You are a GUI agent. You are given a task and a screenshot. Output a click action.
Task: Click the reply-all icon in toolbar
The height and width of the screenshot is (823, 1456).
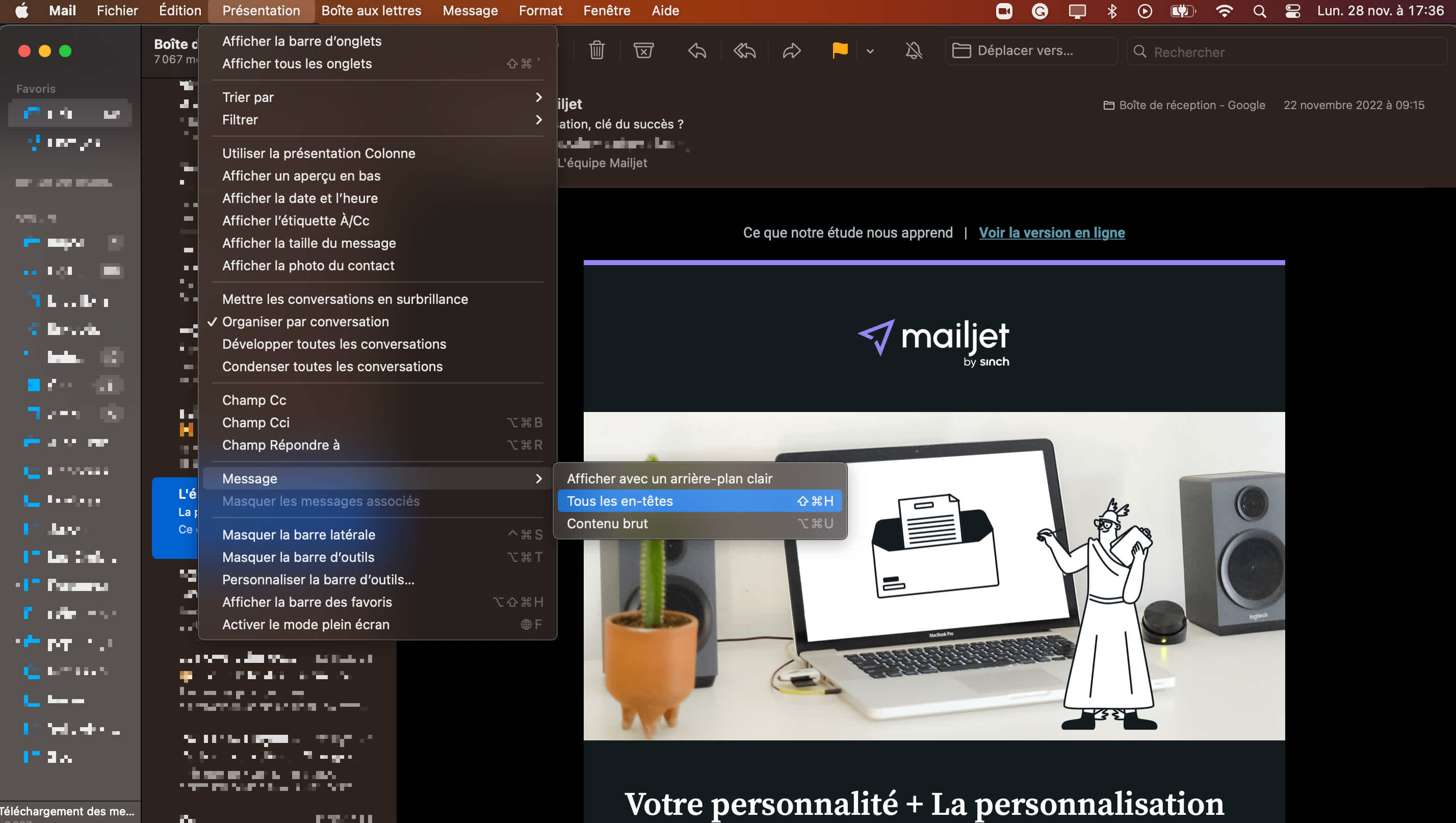coord(744,51)
